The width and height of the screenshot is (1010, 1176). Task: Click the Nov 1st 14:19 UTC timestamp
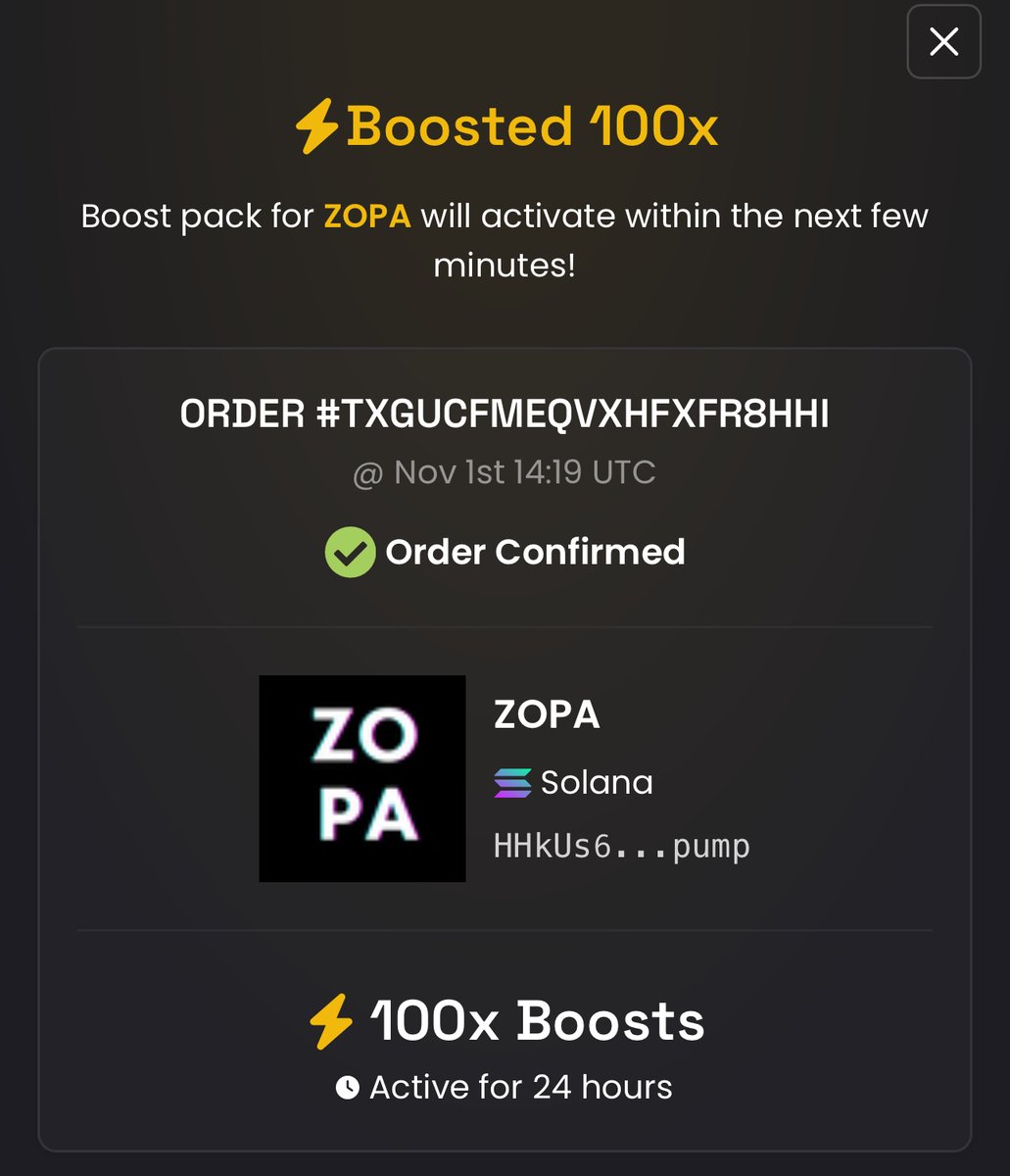pyautogui.click(x=524, y=472)
